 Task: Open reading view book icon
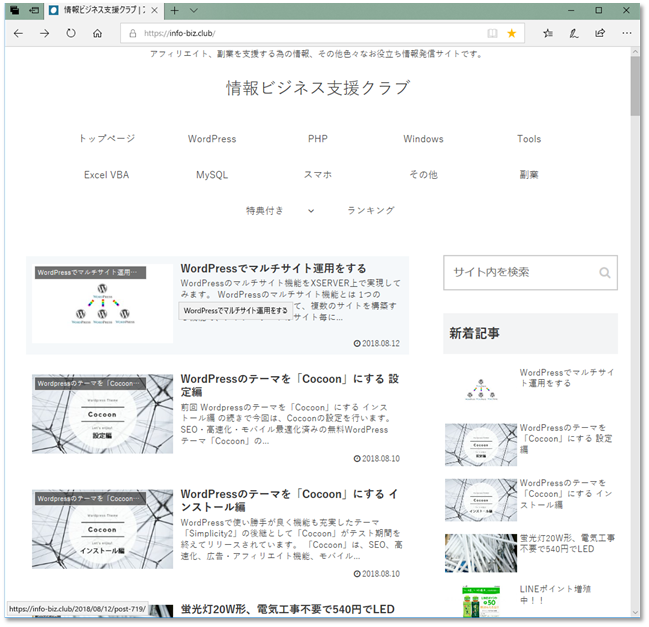[x=492, y=34]
